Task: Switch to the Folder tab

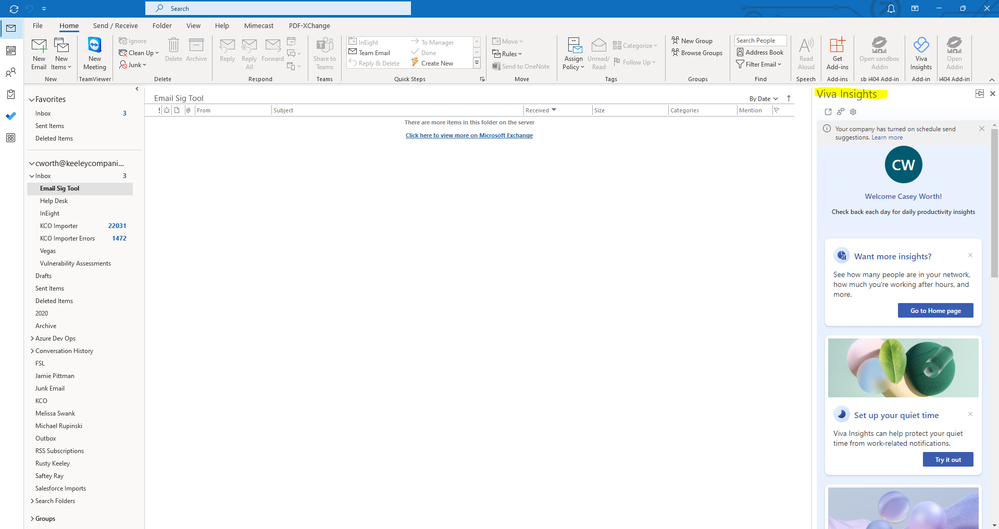Action: click(162, 25)
